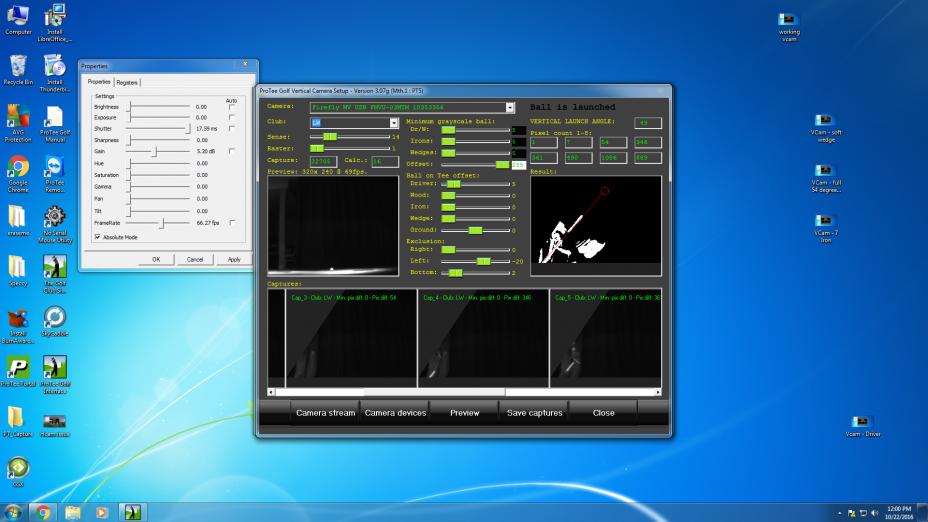The width and height of the screenshot is (928, 522).
Task: Adjust the FrameRate slider handle
Action: coord(162,223)
